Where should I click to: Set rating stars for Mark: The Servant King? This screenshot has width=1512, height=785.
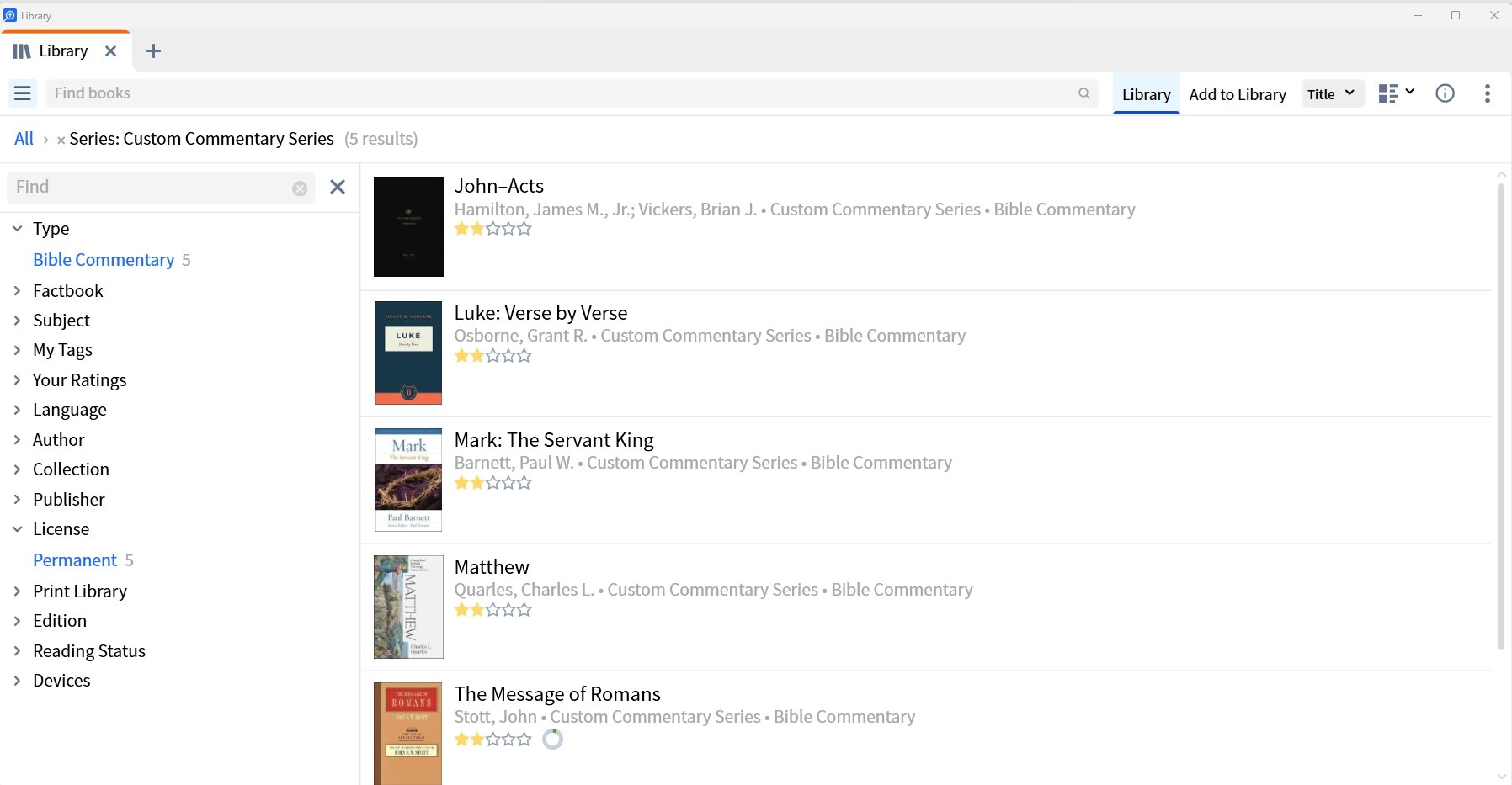pos(493,483)
